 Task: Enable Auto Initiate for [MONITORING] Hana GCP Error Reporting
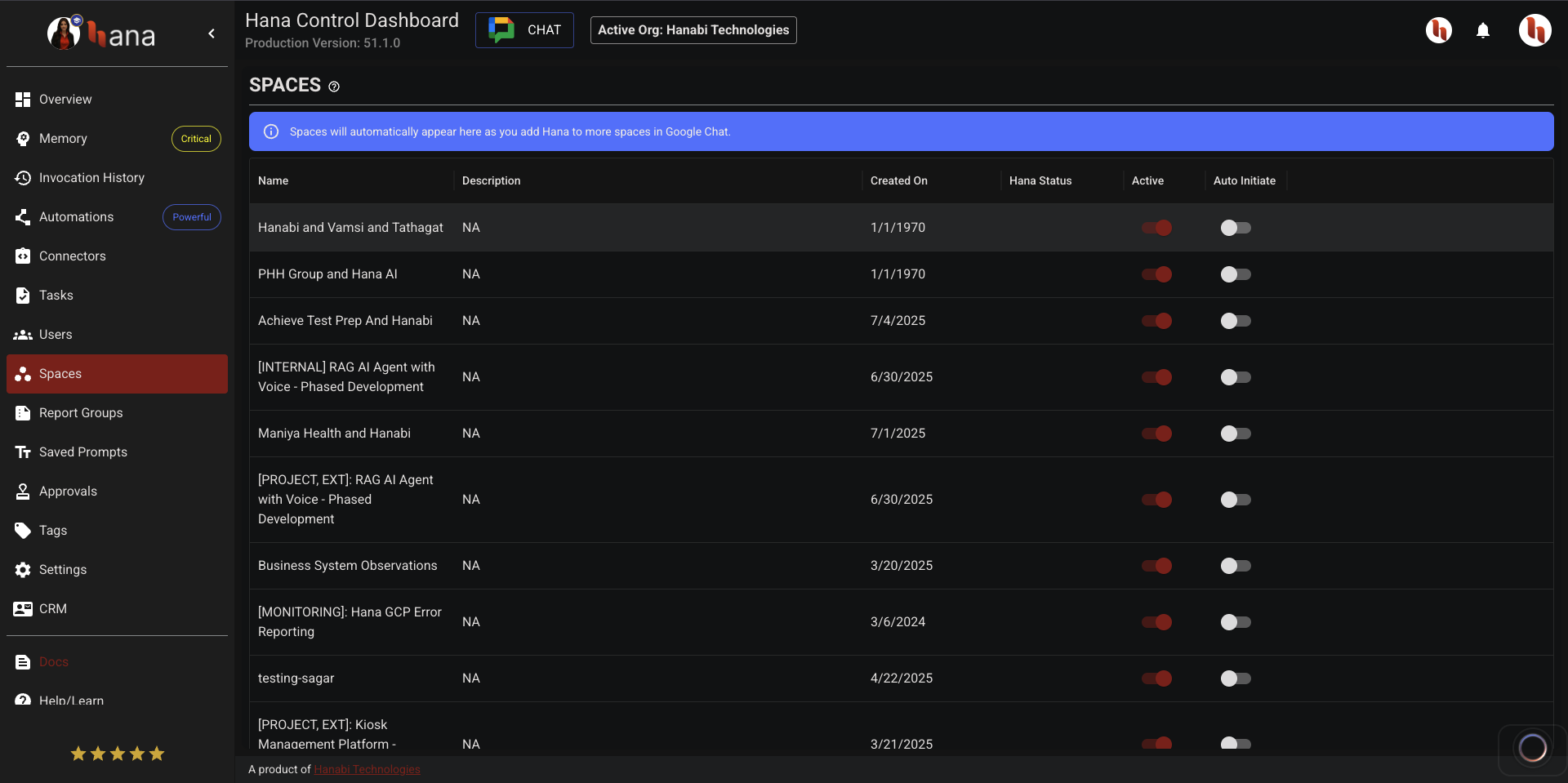point(1236,622)
